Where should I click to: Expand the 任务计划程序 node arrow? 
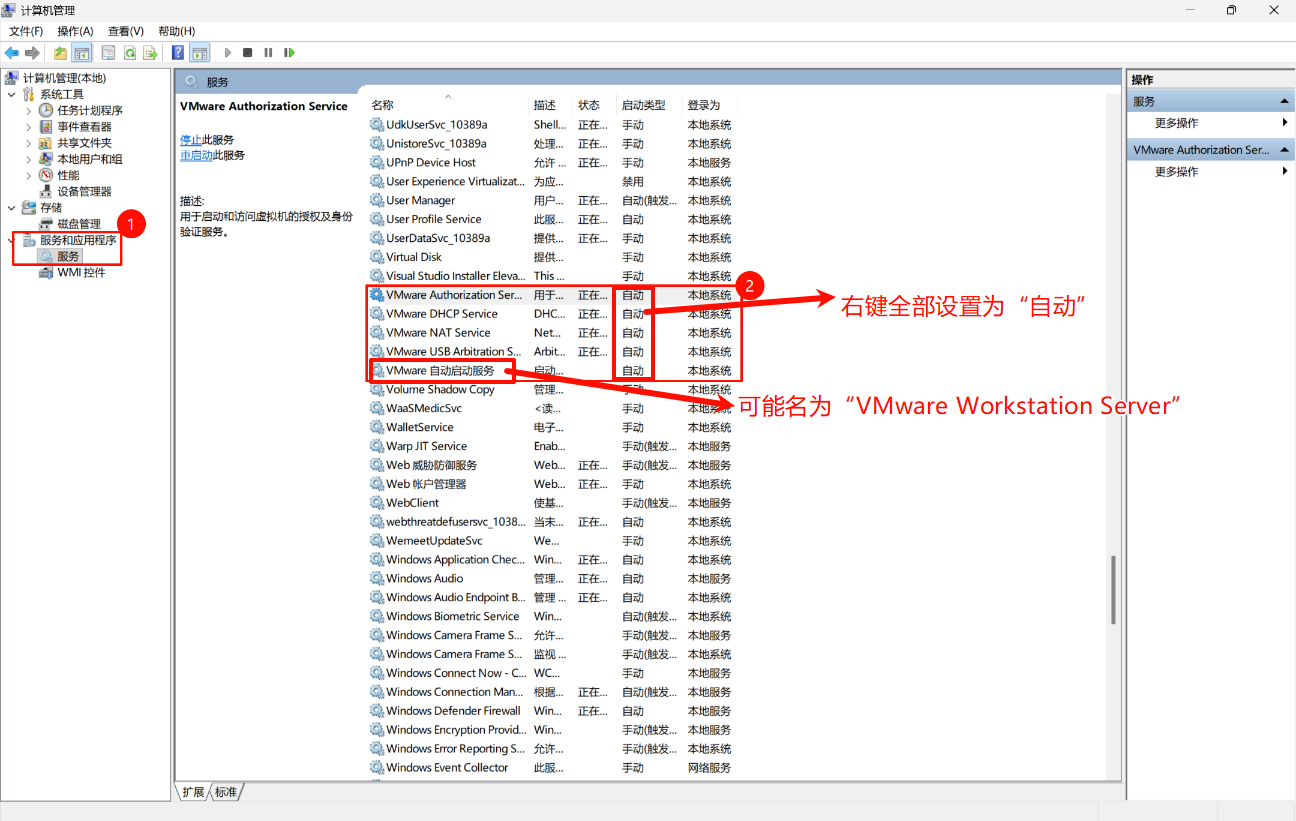coord(28,110)
